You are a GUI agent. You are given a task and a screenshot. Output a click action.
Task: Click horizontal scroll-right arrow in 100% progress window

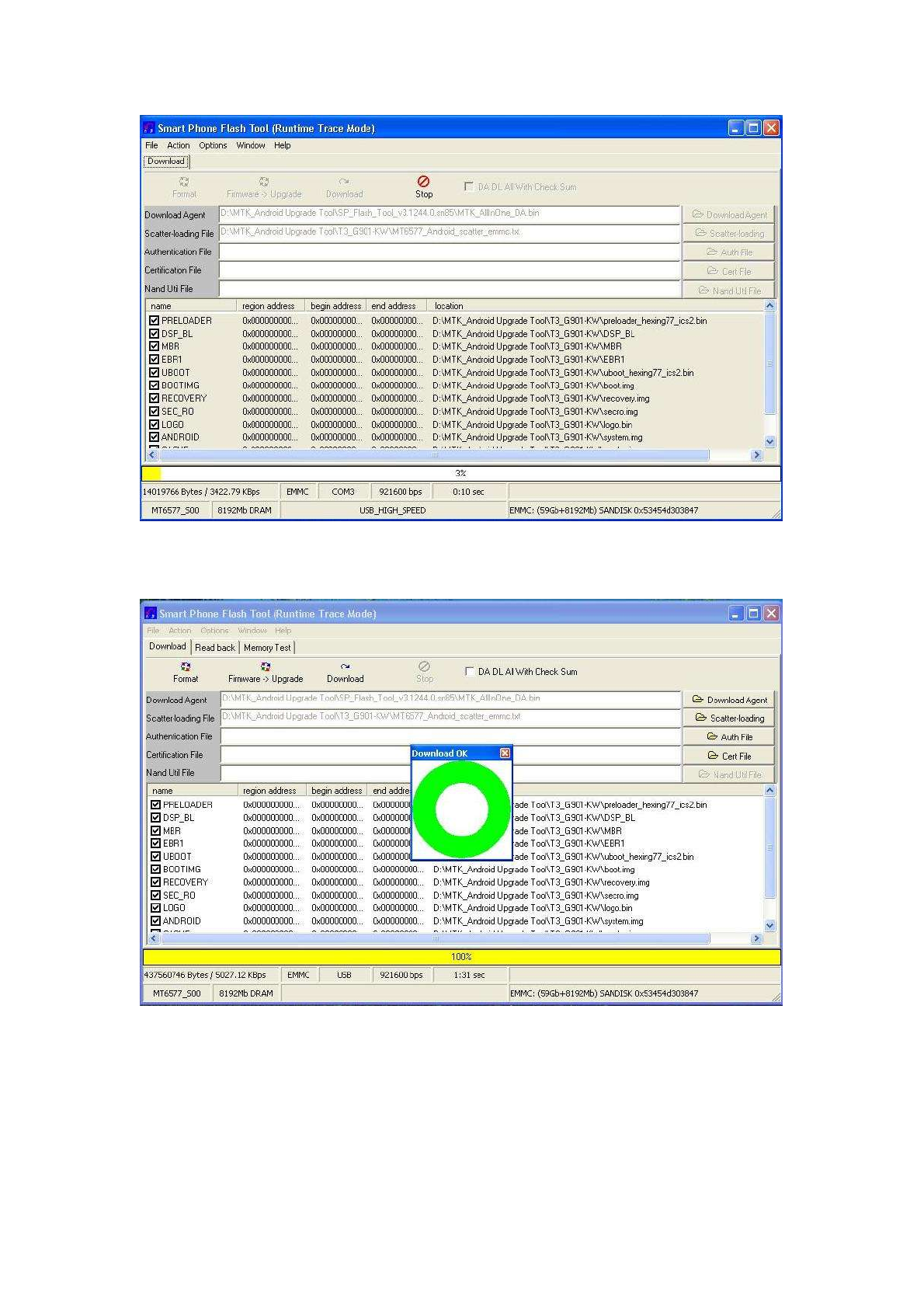click(x=756, y=938)
